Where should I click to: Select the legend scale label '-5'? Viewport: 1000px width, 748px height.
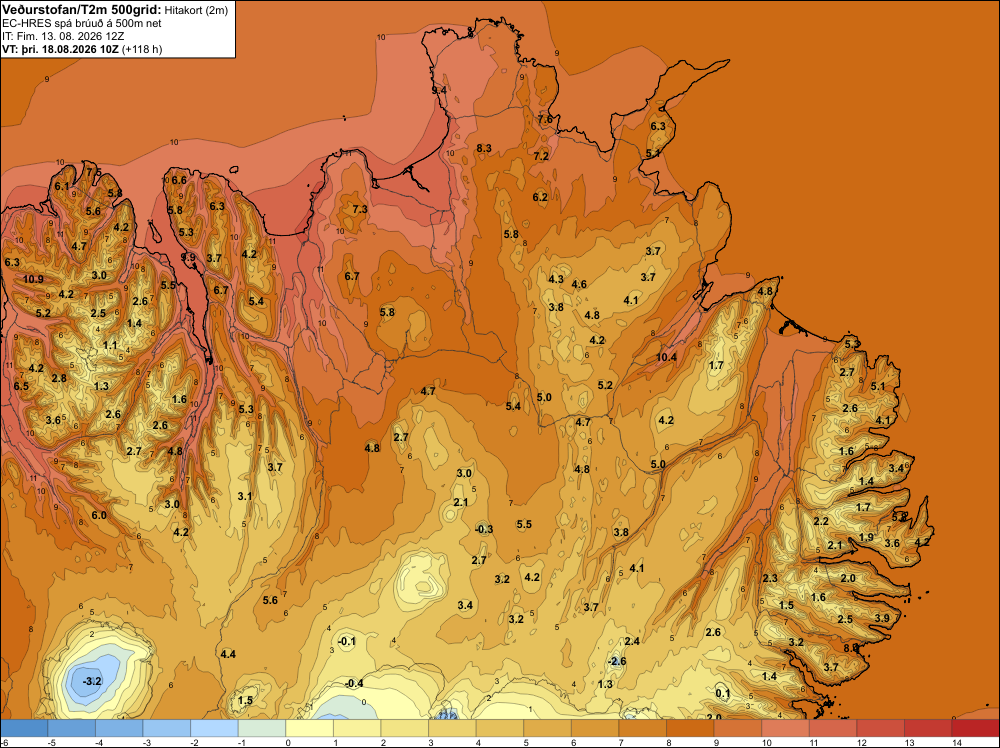point(53,742)
